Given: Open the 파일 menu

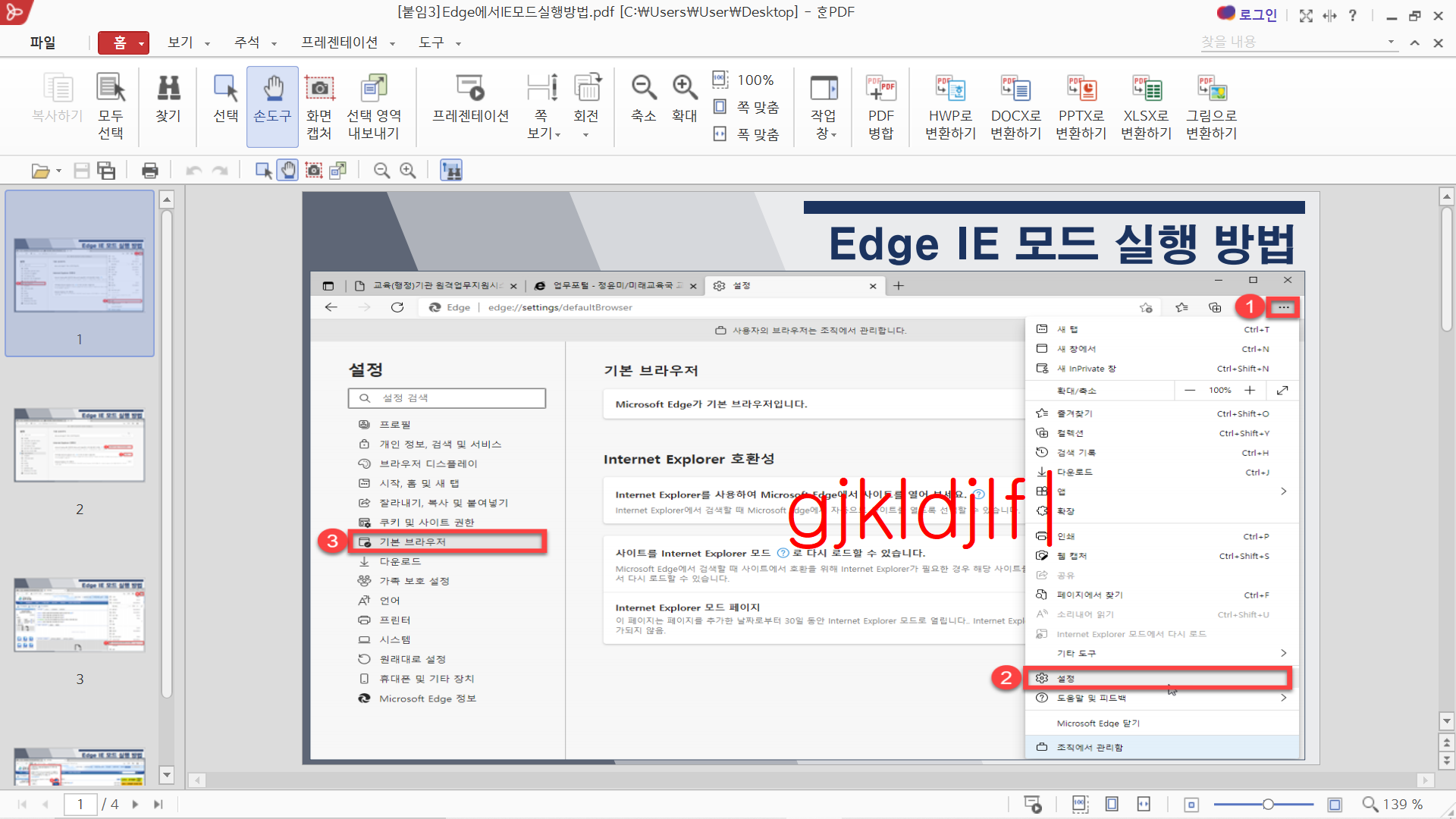Looking at the screenshot, I should 42,42.
